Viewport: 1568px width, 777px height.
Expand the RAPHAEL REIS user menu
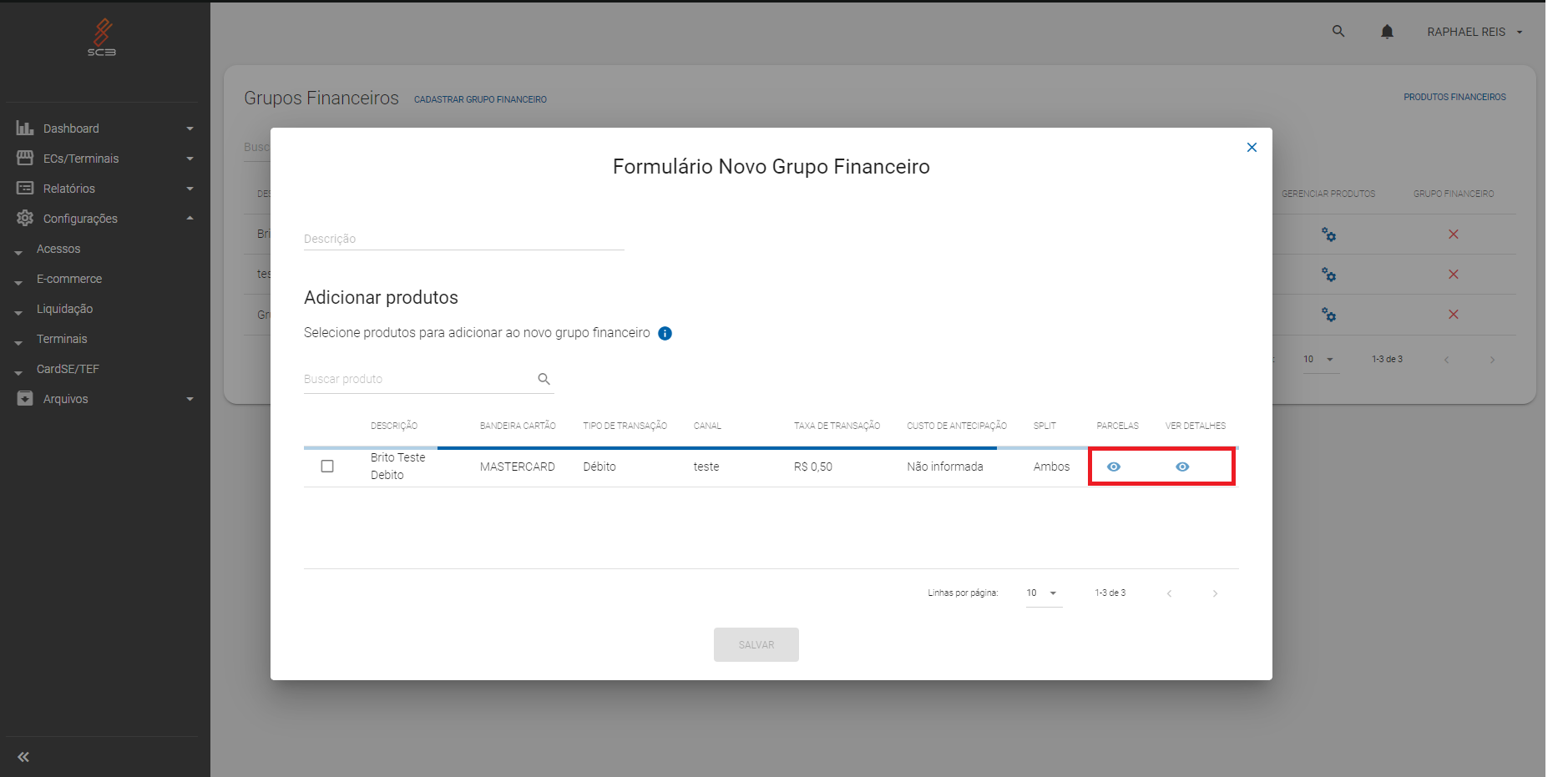click(x=1474, y=32)
